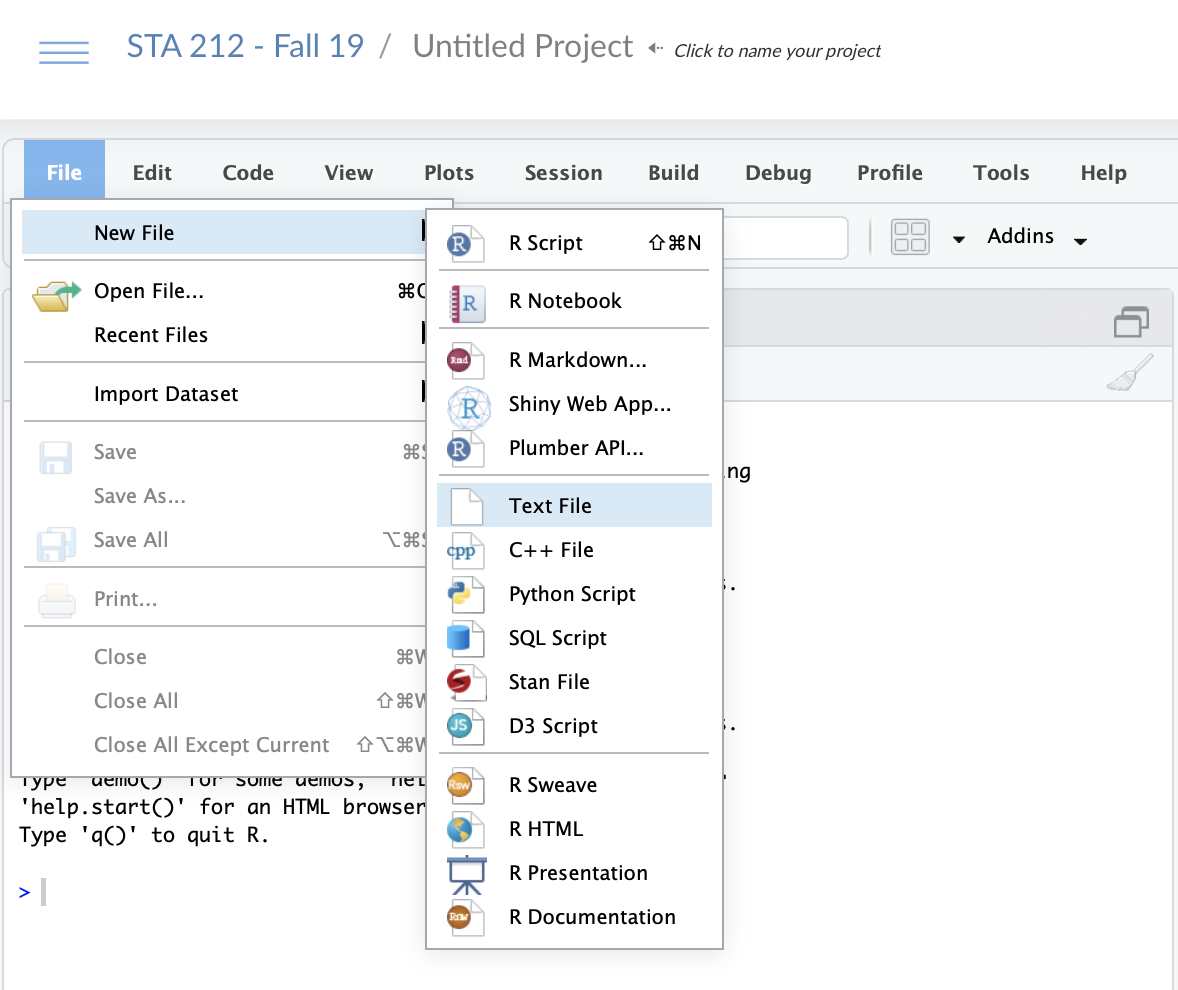Click the Shiny Web App icon
This screenshot has height=990, width=1178.
pos(469,408)
